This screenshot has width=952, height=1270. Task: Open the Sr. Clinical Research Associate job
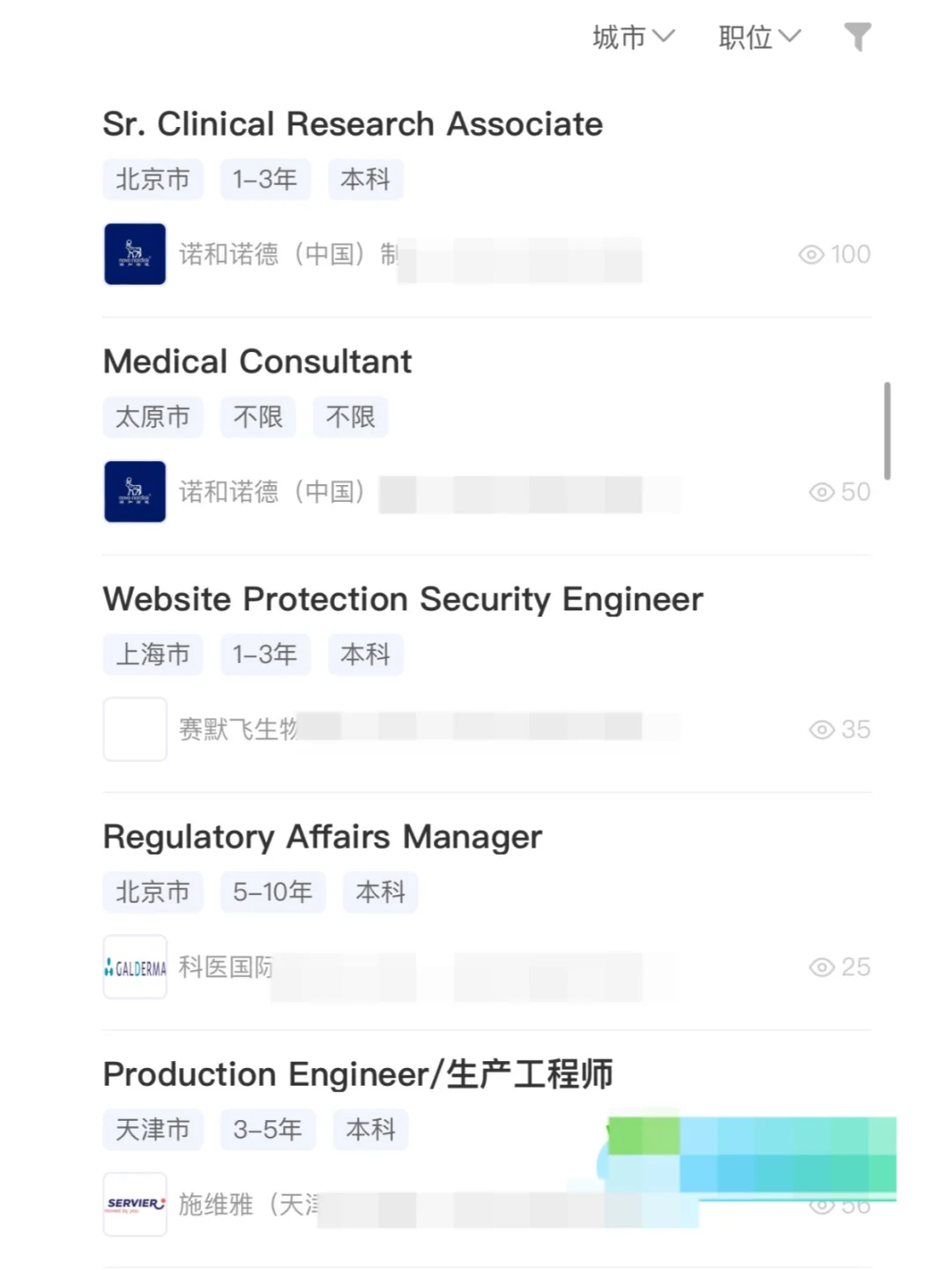click(353, 124)
